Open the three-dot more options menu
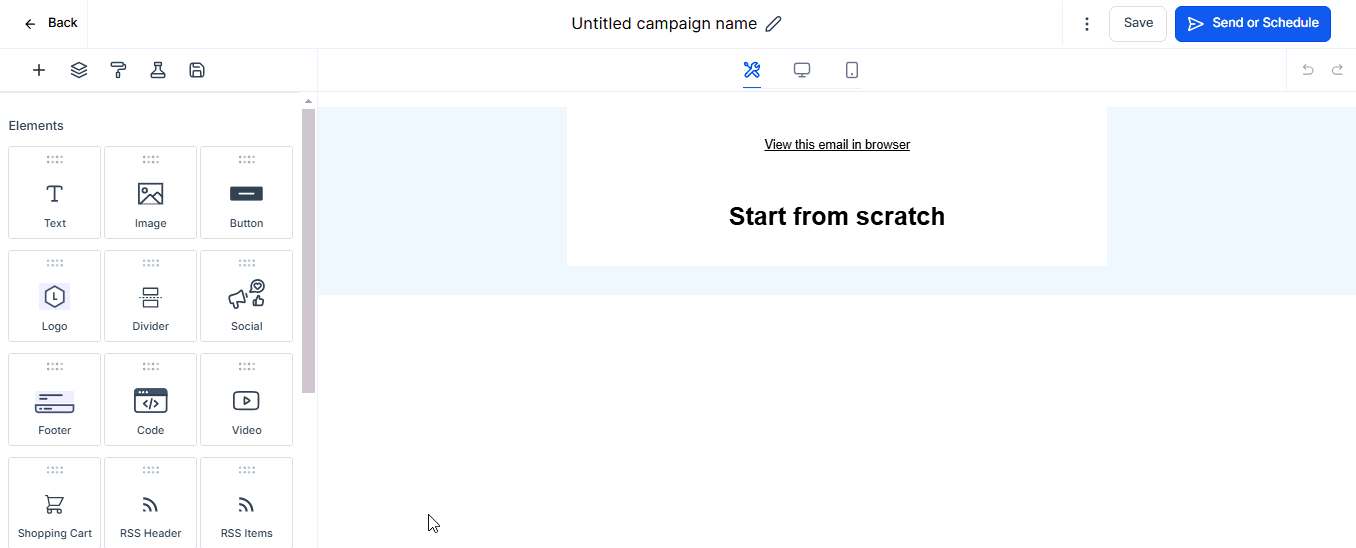1356x548 pixels. click(x=1087, y=24)
